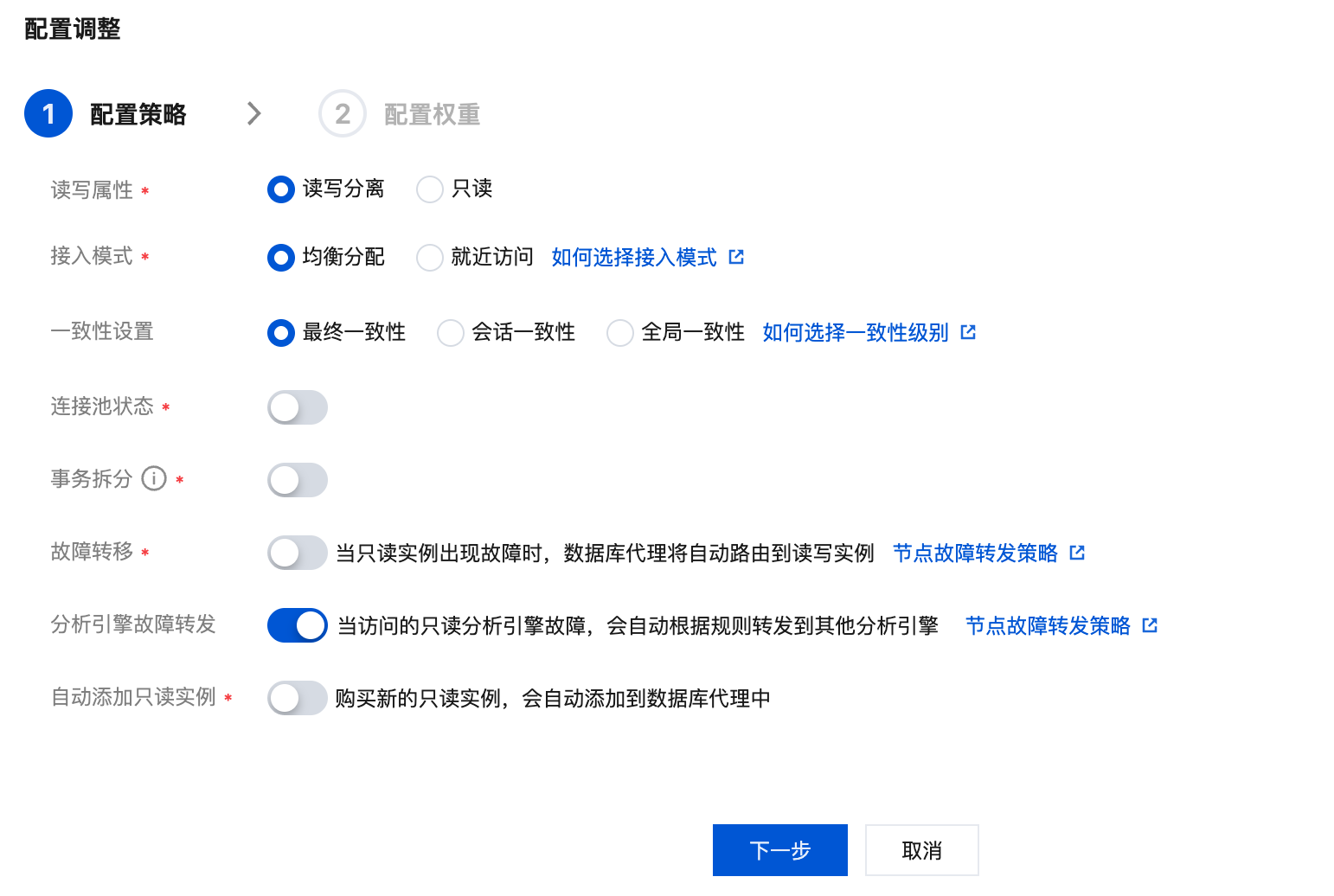Click the 下一步 button

point(779,850)
